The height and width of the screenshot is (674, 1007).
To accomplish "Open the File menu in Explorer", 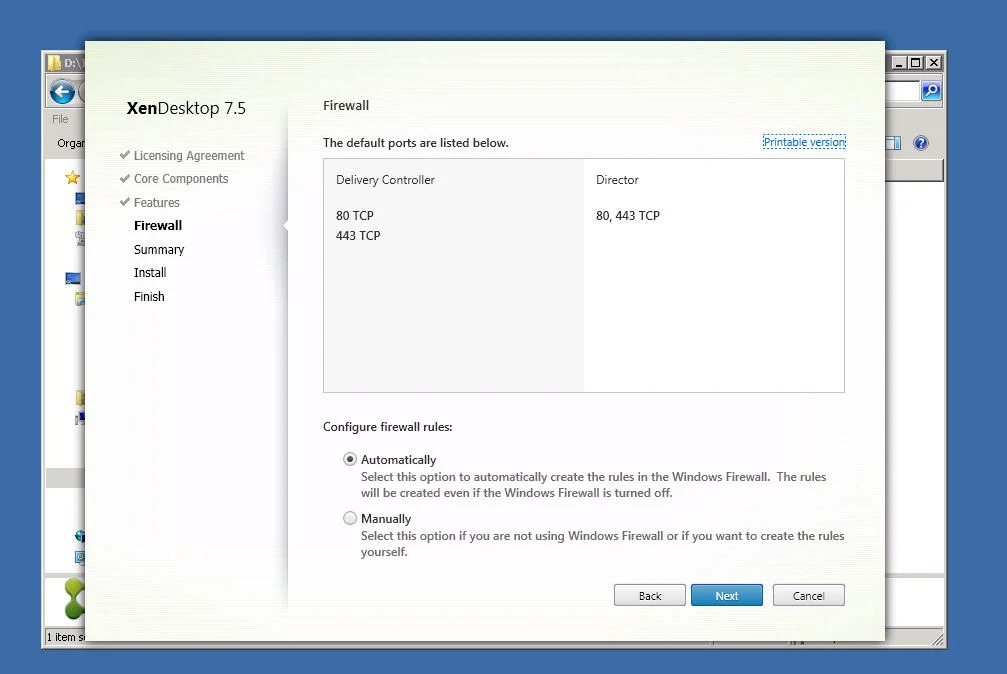I will click(x=60, y=119).
